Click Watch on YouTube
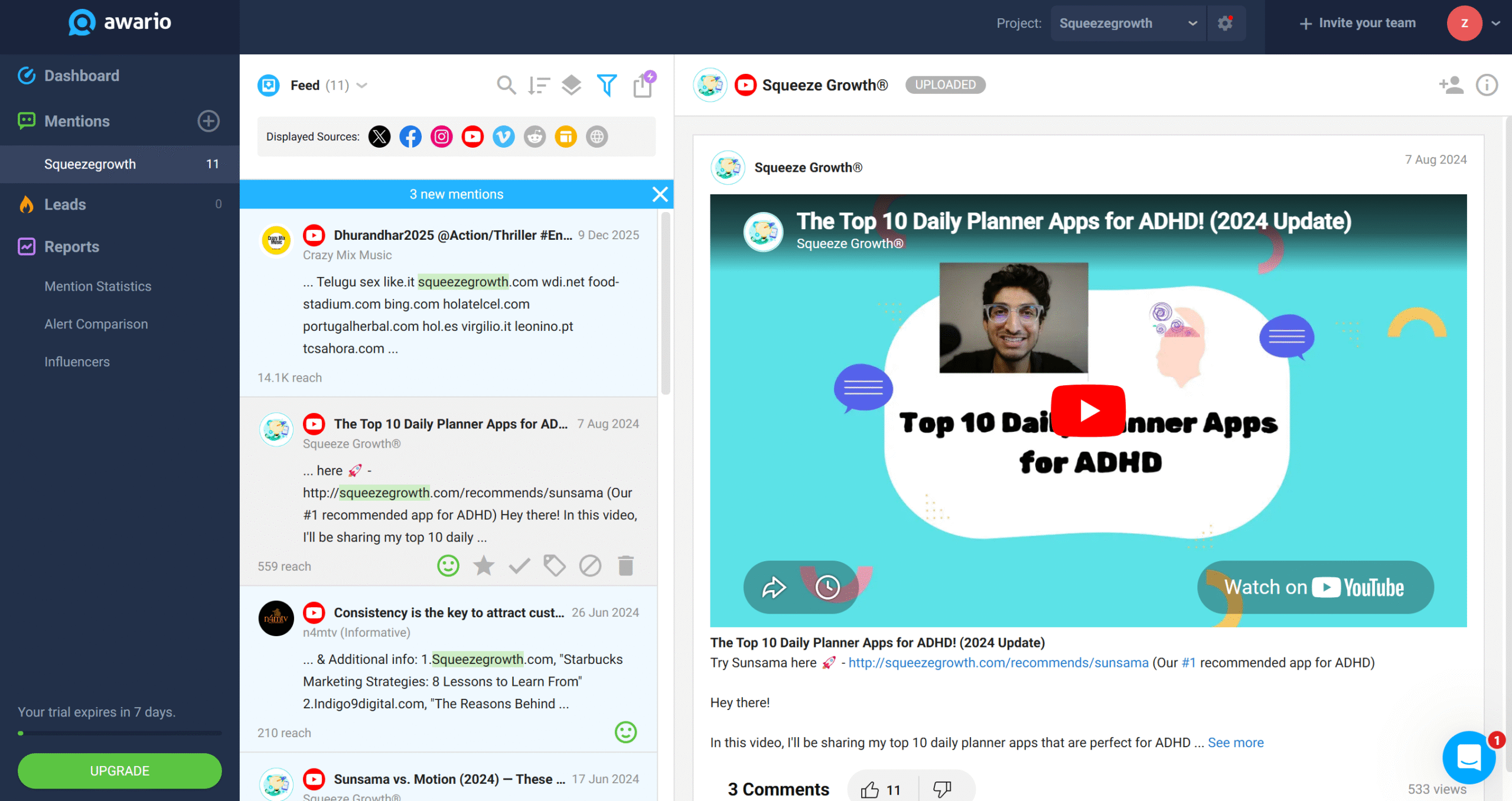Screen dimensions: 1512x801 pyautogui.click(x=1315, y=587)
